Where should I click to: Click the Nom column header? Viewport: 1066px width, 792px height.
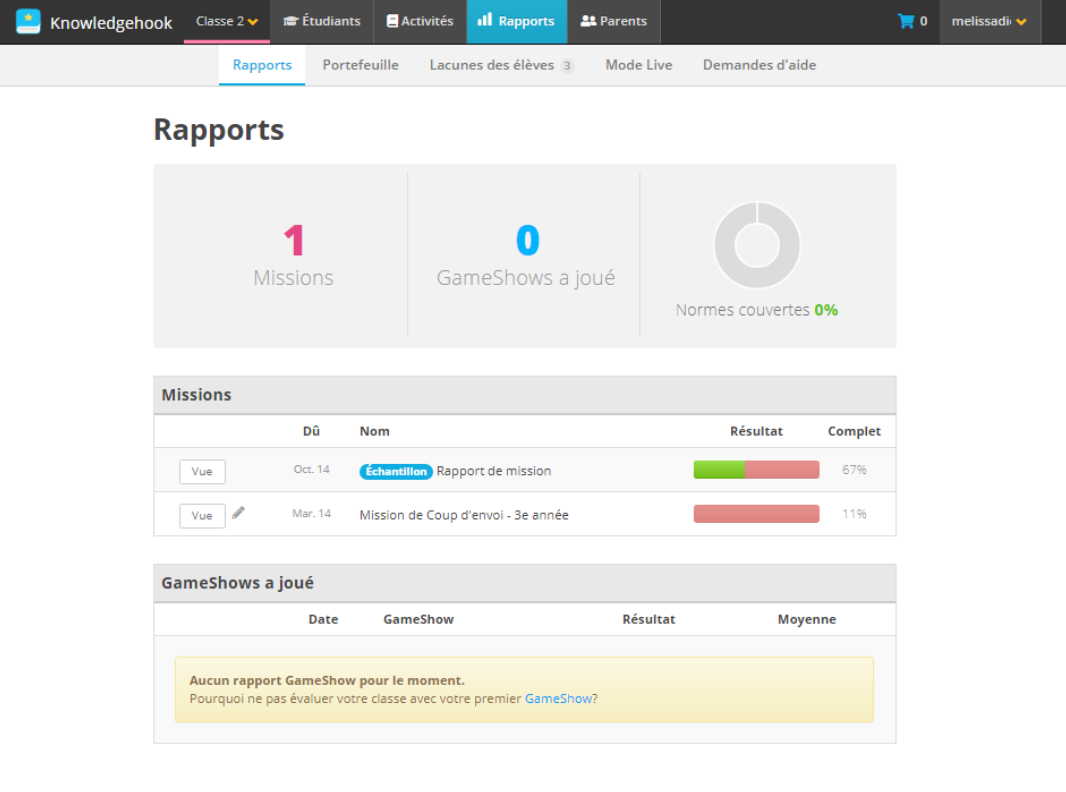[375, 431]
